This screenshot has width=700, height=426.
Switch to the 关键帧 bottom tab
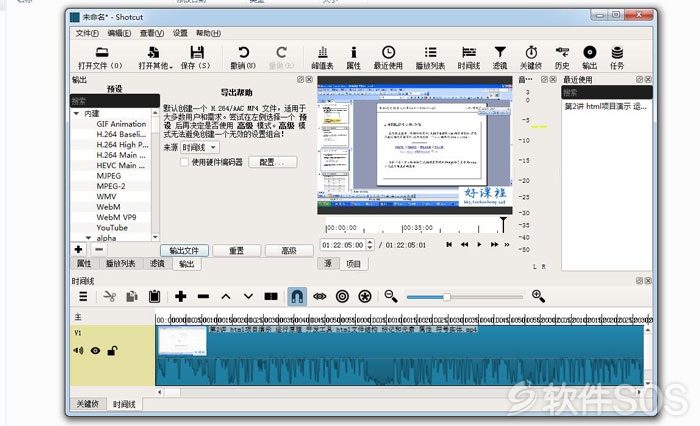(x=88, y=404)
